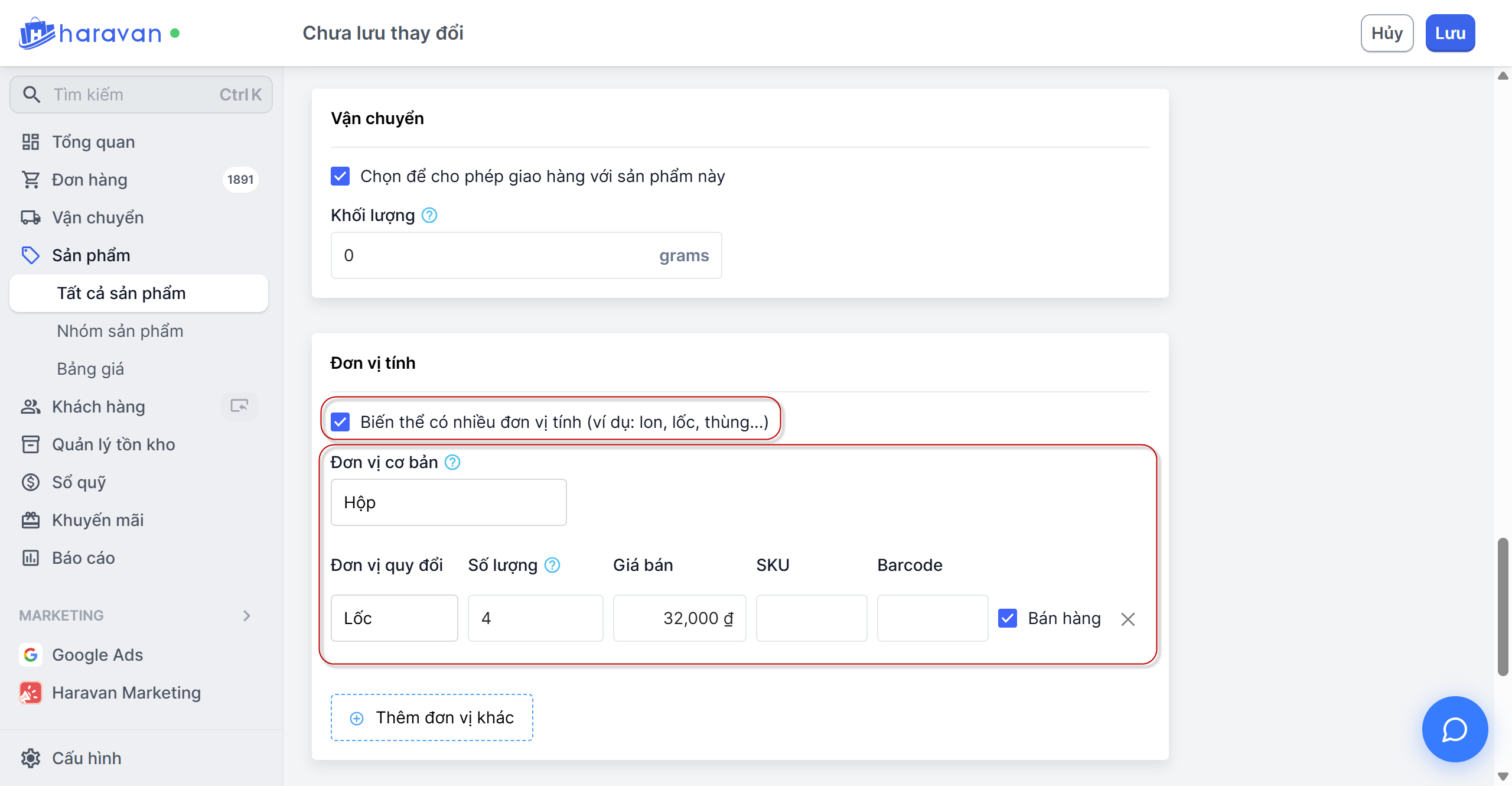This screenshot has width=1512, height=786.
Task: Expand the MARKETING section chevron
Action: point(247,616)
